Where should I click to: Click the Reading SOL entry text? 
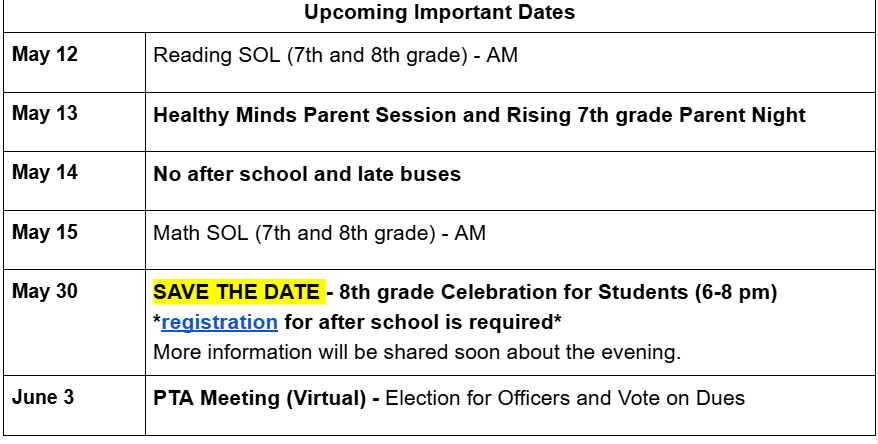(335, 55)
